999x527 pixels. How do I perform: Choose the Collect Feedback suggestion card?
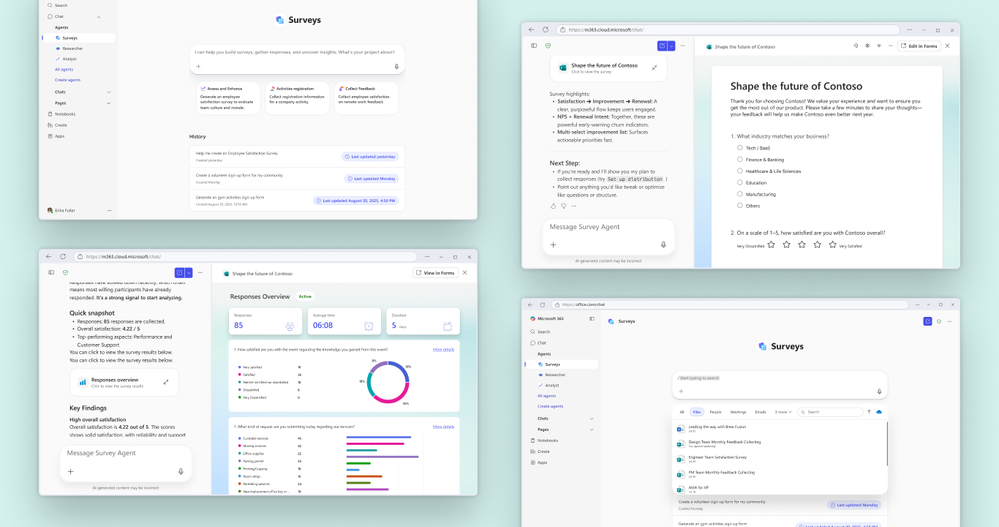366,97
